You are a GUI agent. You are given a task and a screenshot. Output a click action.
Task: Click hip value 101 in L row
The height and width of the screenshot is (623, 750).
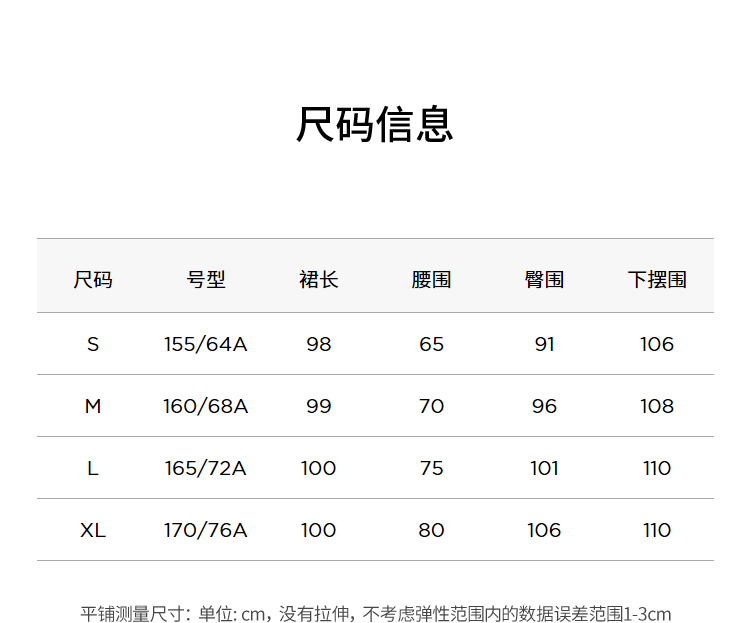(x=544, y=468)
